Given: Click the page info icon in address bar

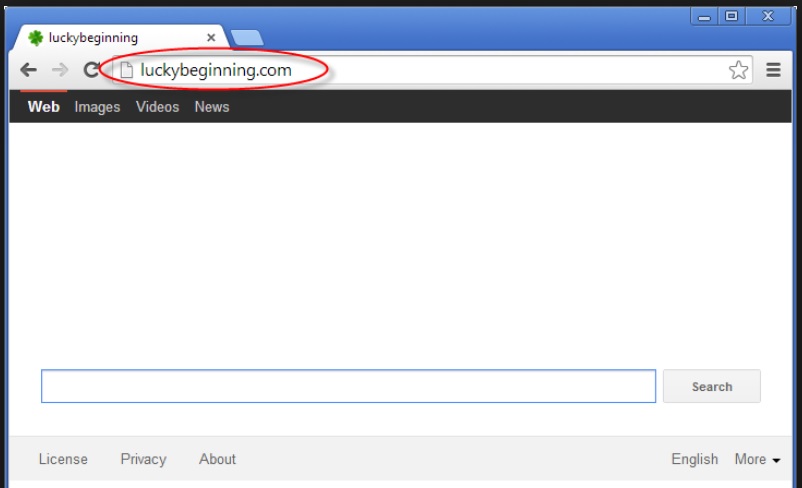Looking at the screenshot, I should pyautogui.click(x=126, y=70).
